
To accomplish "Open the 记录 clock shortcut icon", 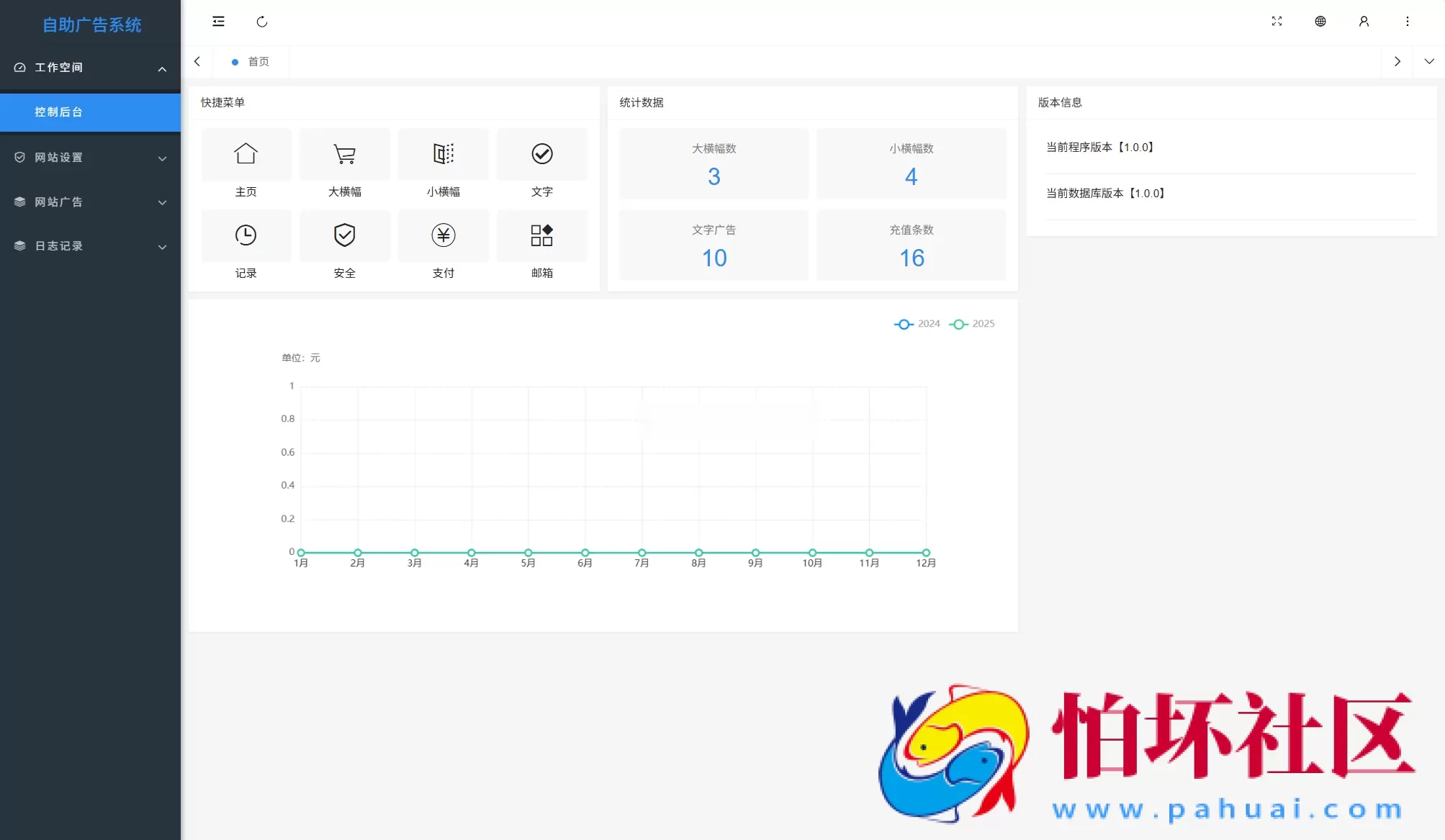I will click(246, 235).
